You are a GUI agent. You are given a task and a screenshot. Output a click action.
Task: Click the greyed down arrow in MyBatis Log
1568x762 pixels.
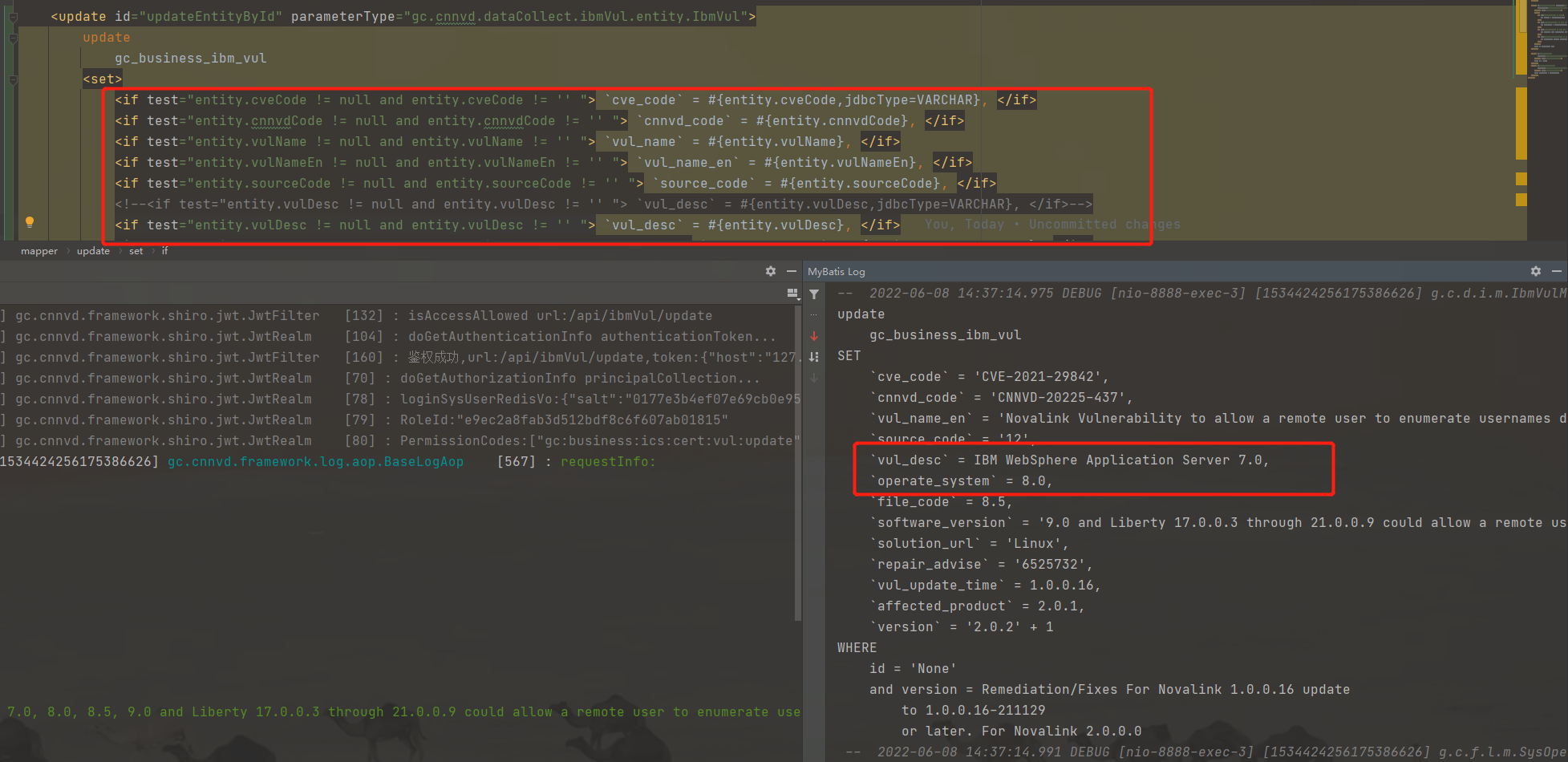pyautogui.click(x=814, y=378)
